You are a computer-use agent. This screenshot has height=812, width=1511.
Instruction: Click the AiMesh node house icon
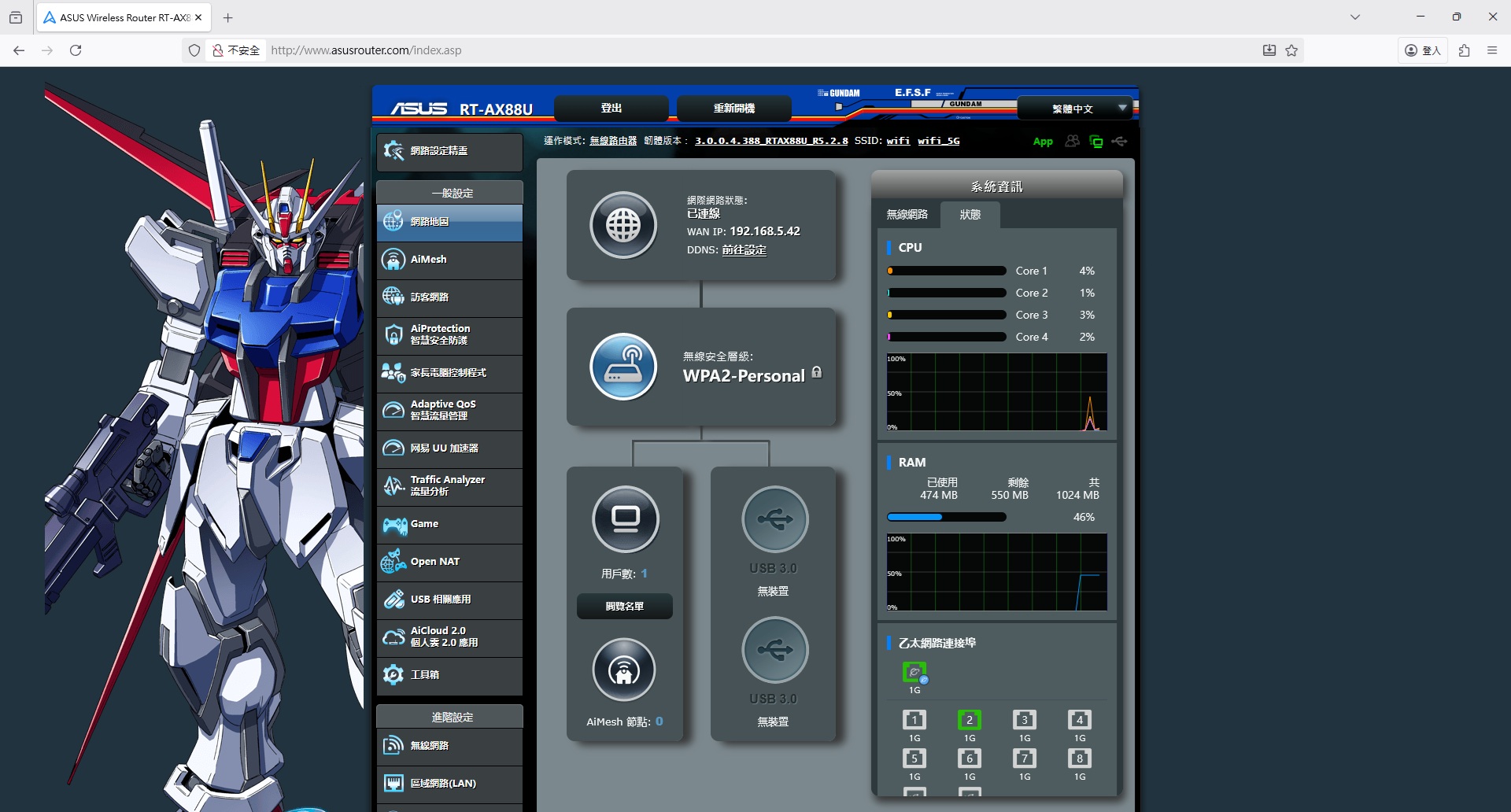pyautogui.click(x=624, y=670)
